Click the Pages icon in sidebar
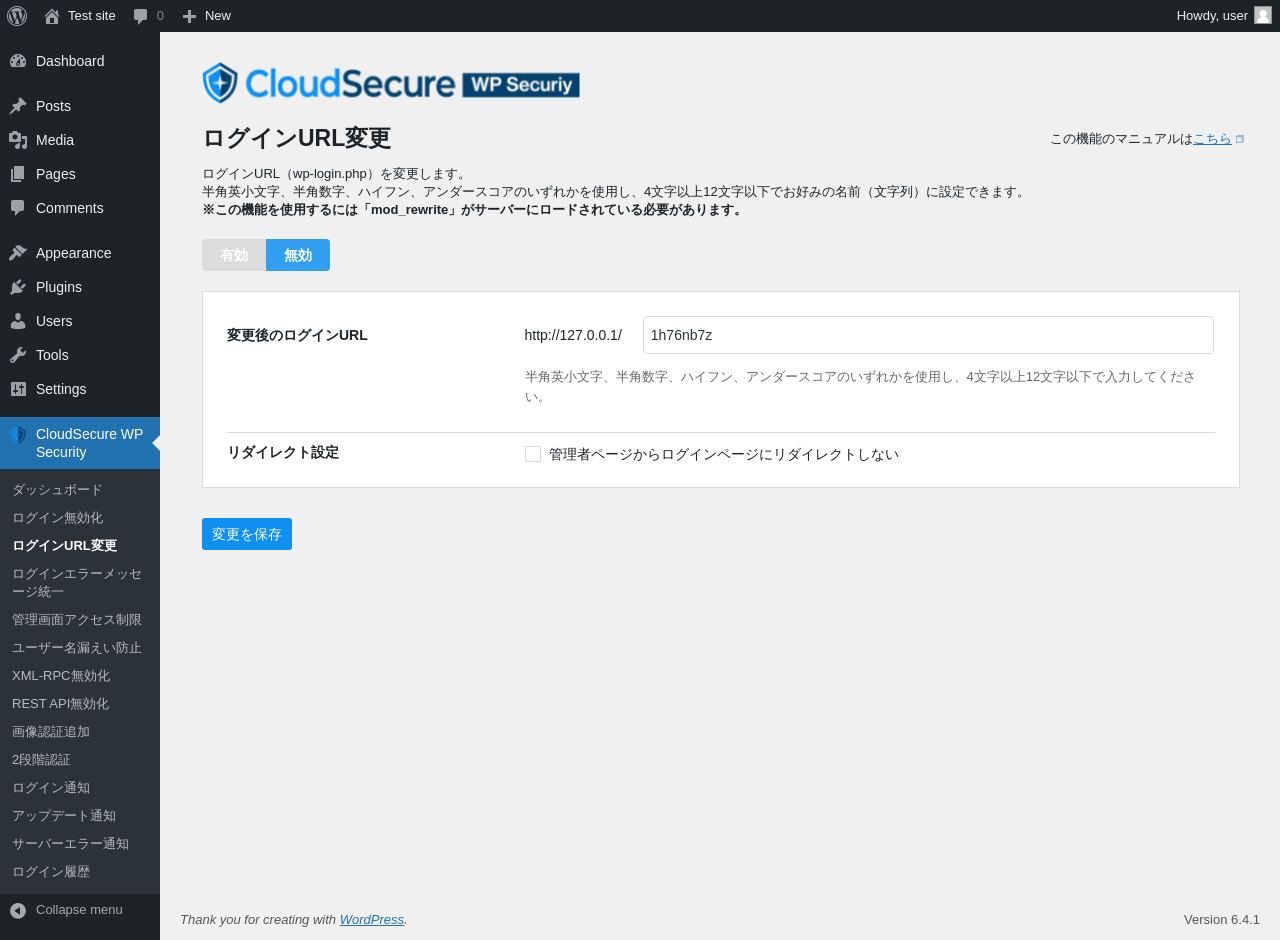This screenshot has width=1280, height=940. click(x=18, y=174)
